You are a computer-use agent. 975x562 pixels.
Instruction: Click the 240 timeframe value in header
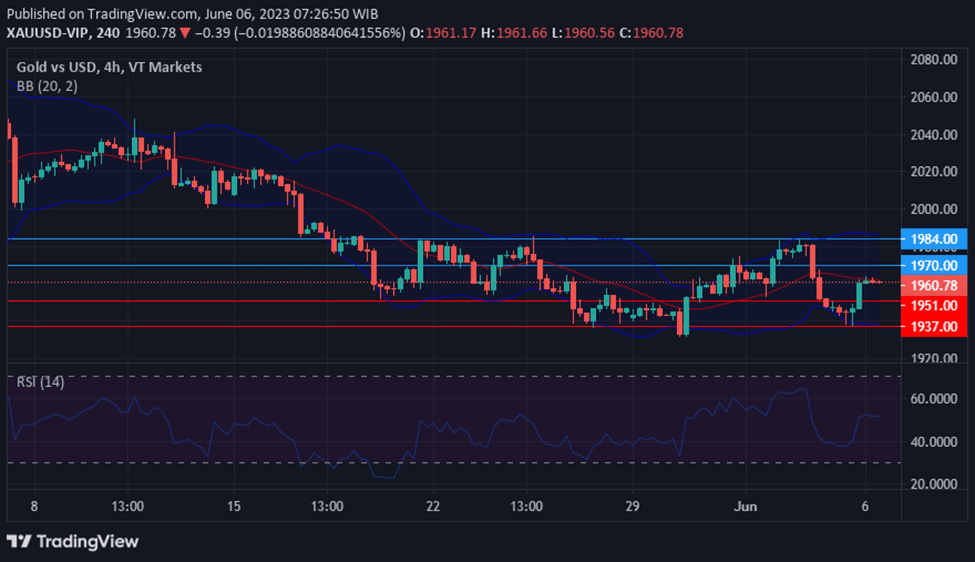(x=108, y=33)
